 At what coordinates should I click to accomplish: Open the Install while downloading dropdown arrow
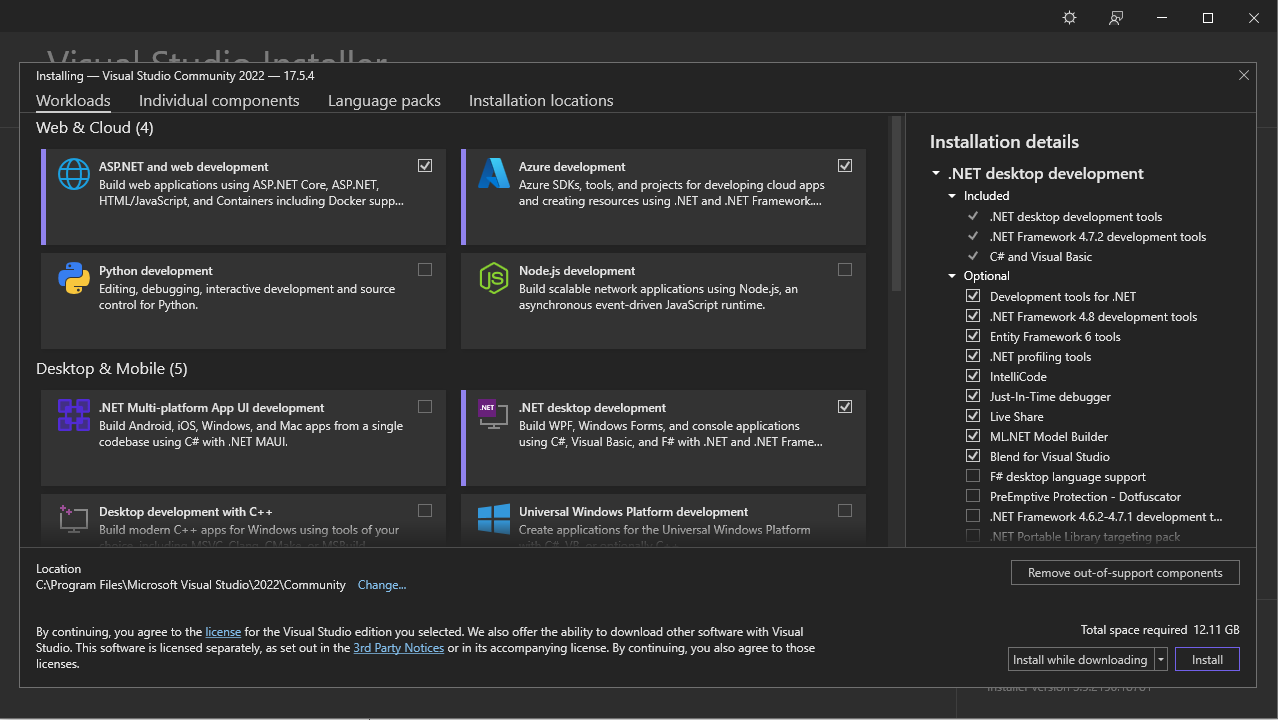(x=1160, y=660)
